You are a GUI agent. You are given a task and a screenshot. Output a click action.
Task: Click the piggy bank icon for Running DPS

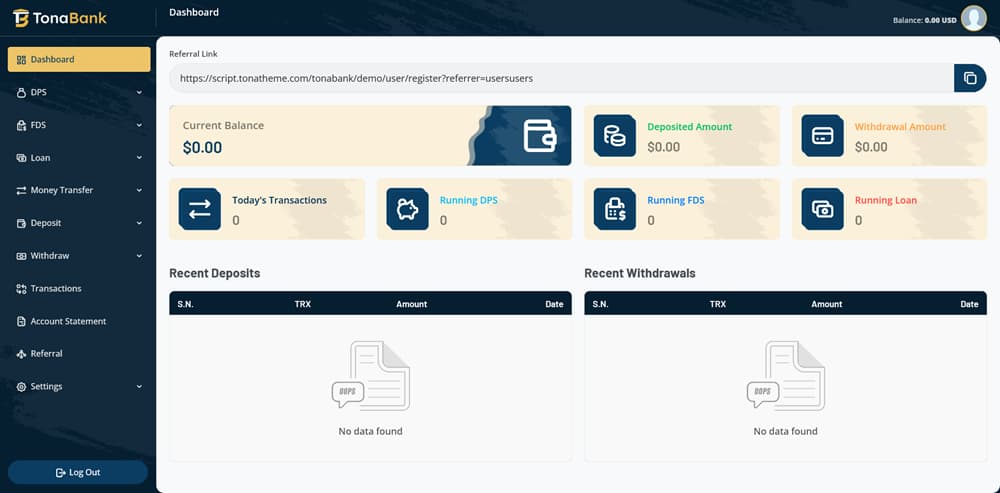(x=408, y=209)
